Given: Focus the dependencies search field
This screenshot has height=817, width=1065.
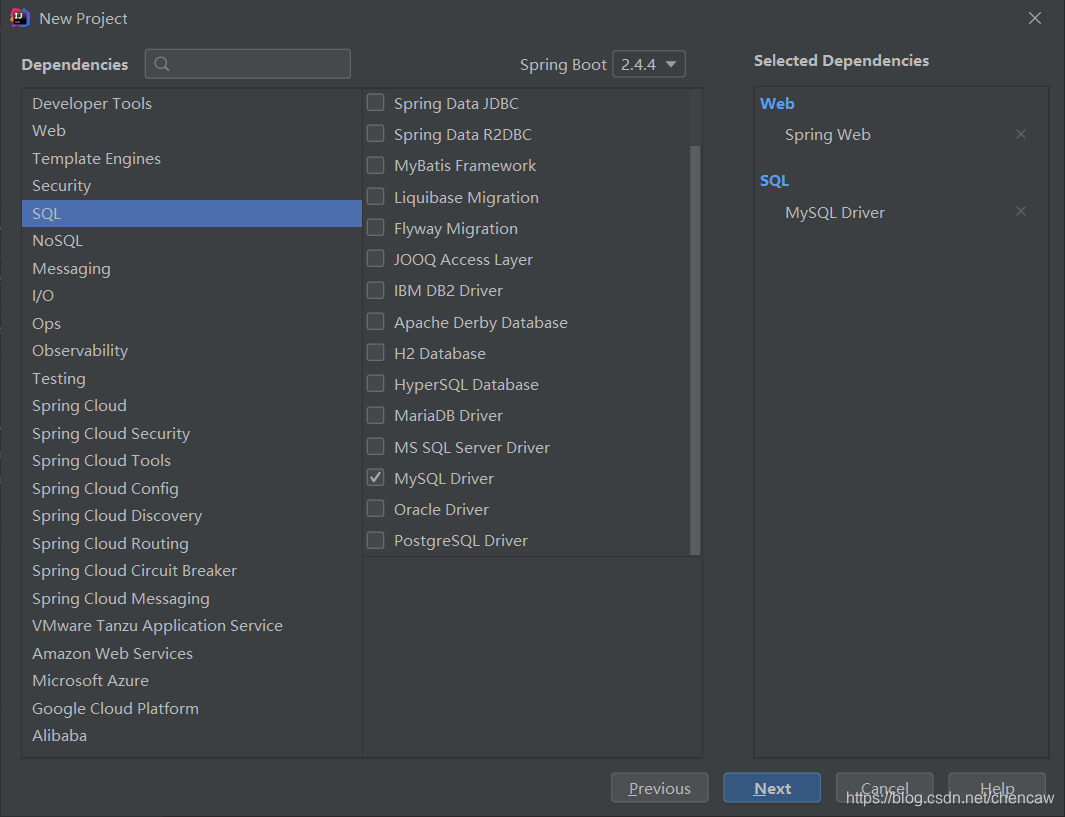Looking at the screenshot, I should pyautogui.click(x=248, y=64).
